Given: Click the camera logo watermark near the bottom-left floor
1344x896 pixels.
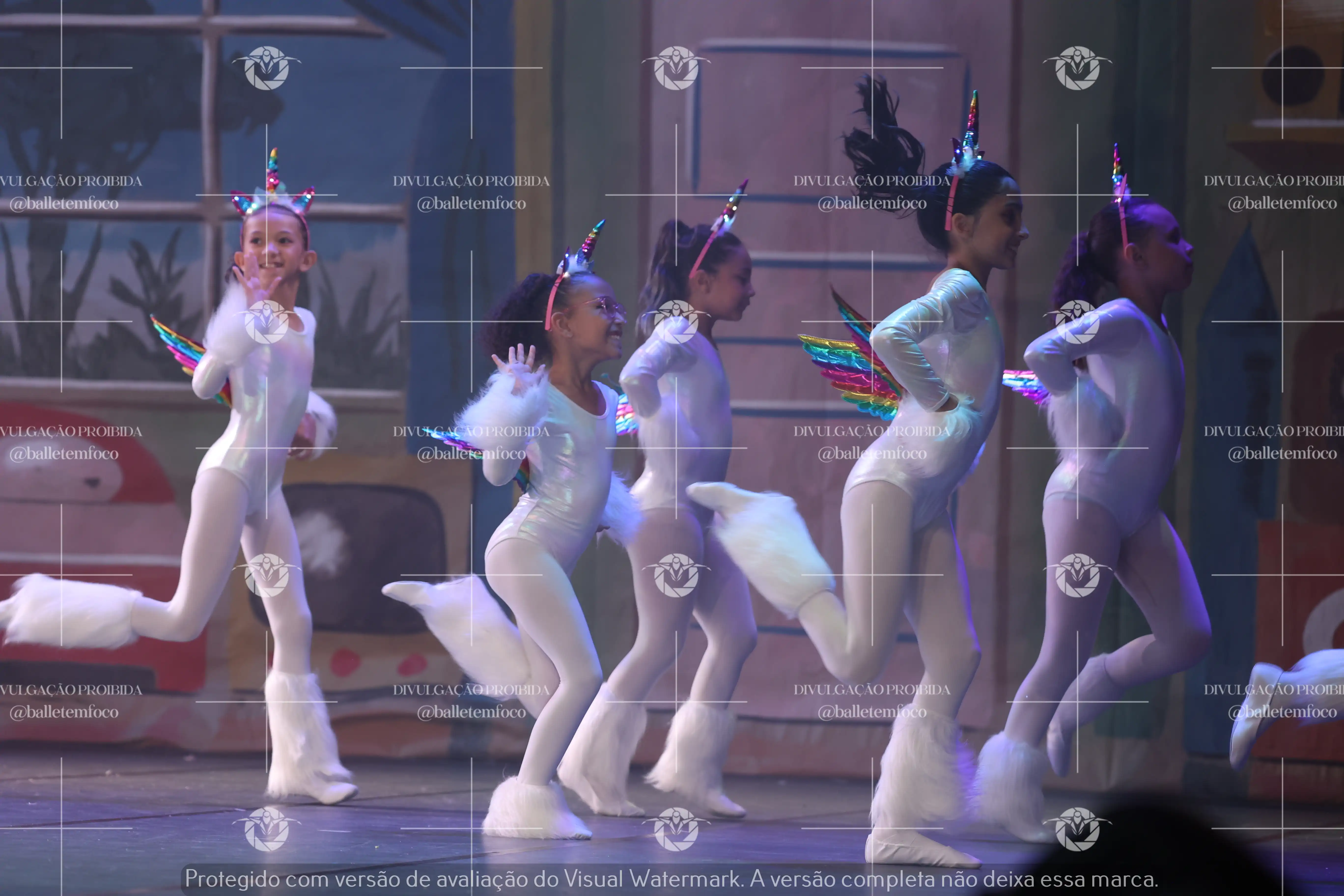Looking at the screenshot, I should coord(266,828).
